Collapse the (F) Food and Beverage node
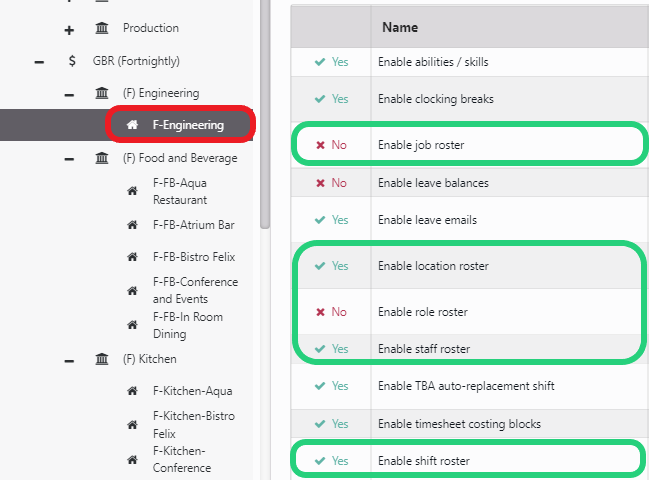This screenshot has width=649, height=480. click(x=69, y=159)
